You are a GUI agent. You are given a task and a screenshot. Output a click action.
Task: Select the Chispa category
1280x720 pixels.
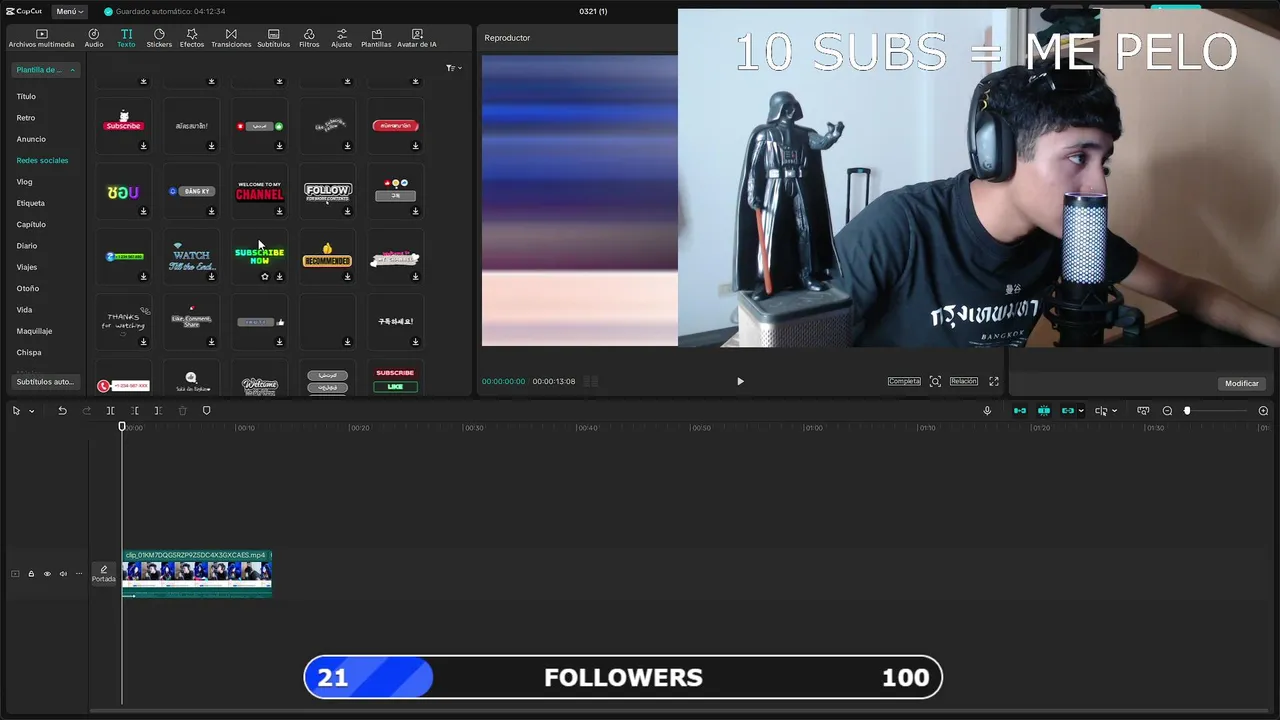click(x=29, y=352)
